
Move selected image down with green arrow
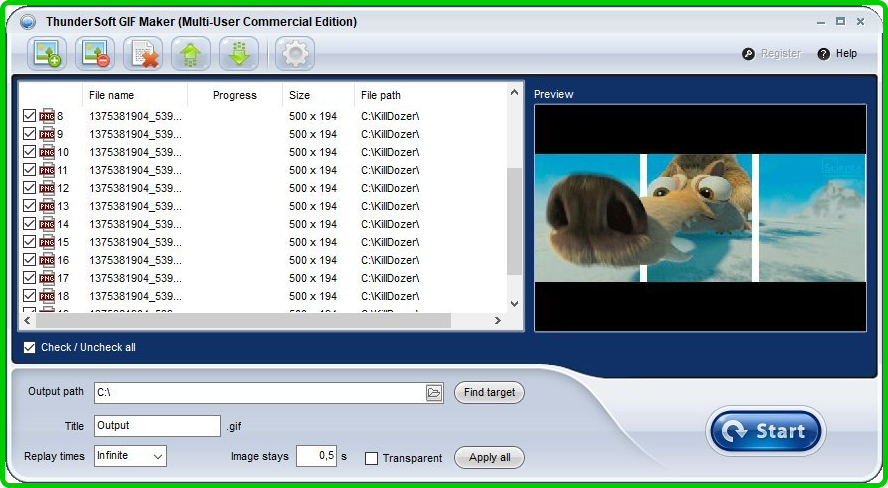tap(240, 54)
